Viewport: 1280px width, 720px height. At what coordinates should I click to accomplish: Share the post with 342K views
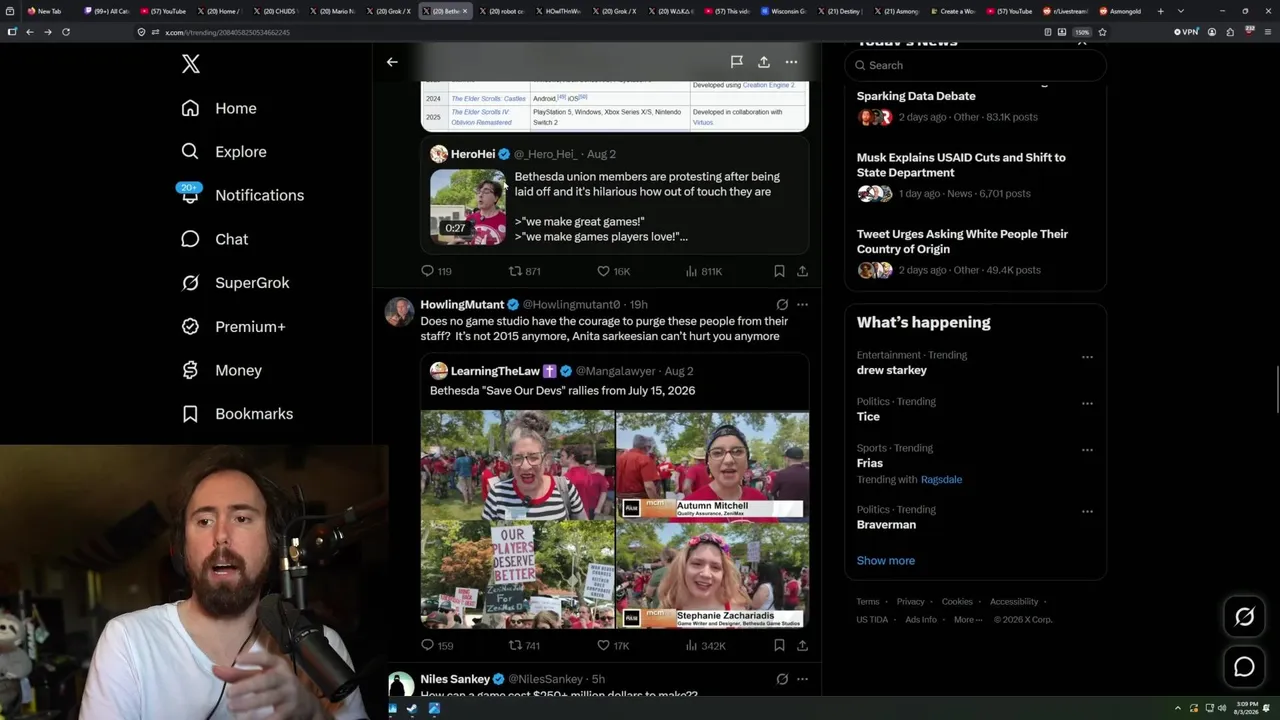(802, 646)
